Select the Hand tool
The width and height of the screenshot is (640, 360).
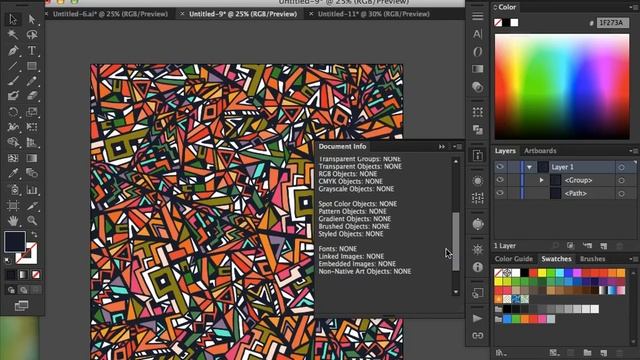[x=13, y=221]
